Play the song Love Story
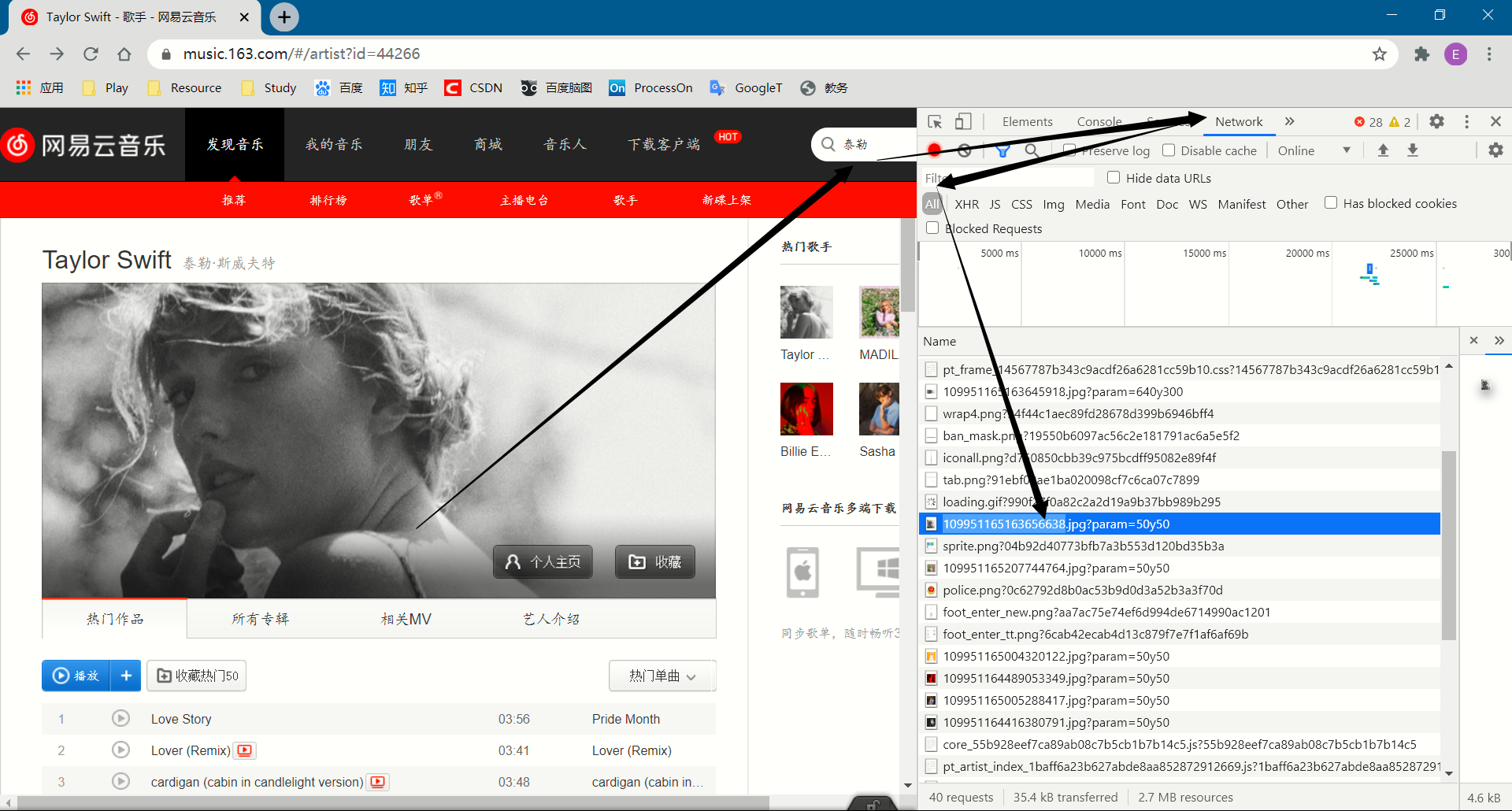The width and height of the screenshot is (1512, 811). (120, 718)
